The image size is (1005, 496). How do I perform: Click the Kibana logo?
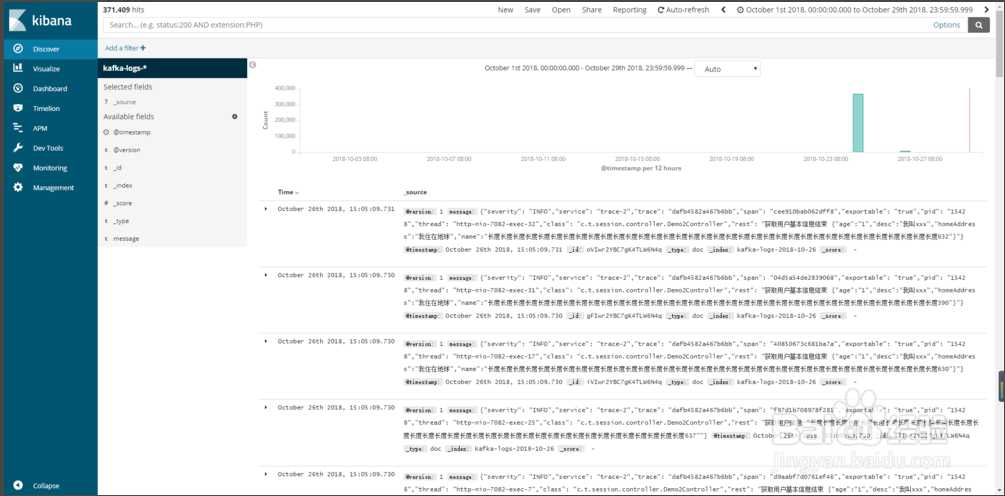click(40, 20)
